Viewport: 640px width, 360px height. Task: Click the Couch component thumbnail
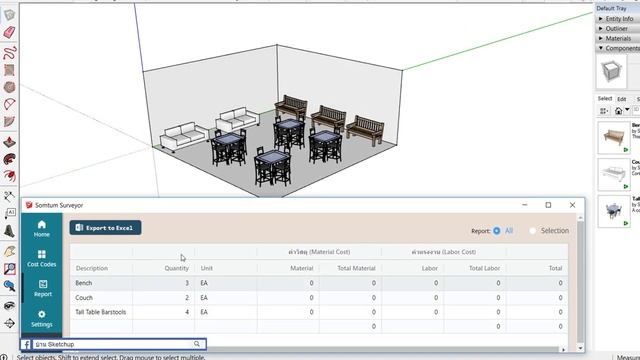coord(614,174)
